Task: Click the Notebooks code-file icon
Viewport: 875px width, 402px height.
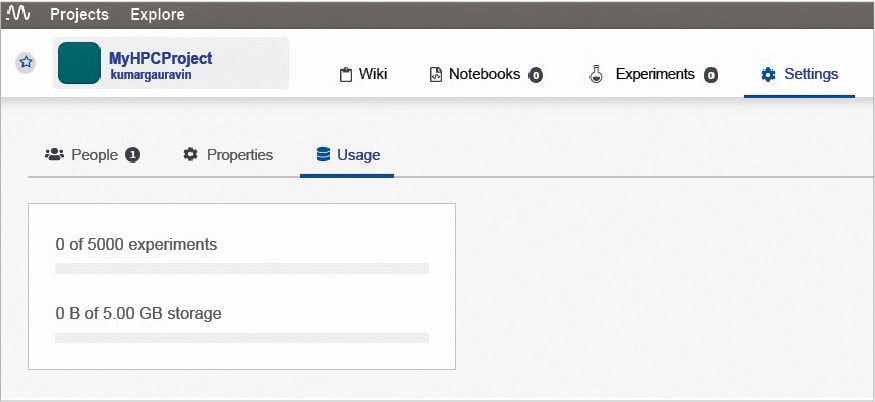Action: (x=435, y=75)
